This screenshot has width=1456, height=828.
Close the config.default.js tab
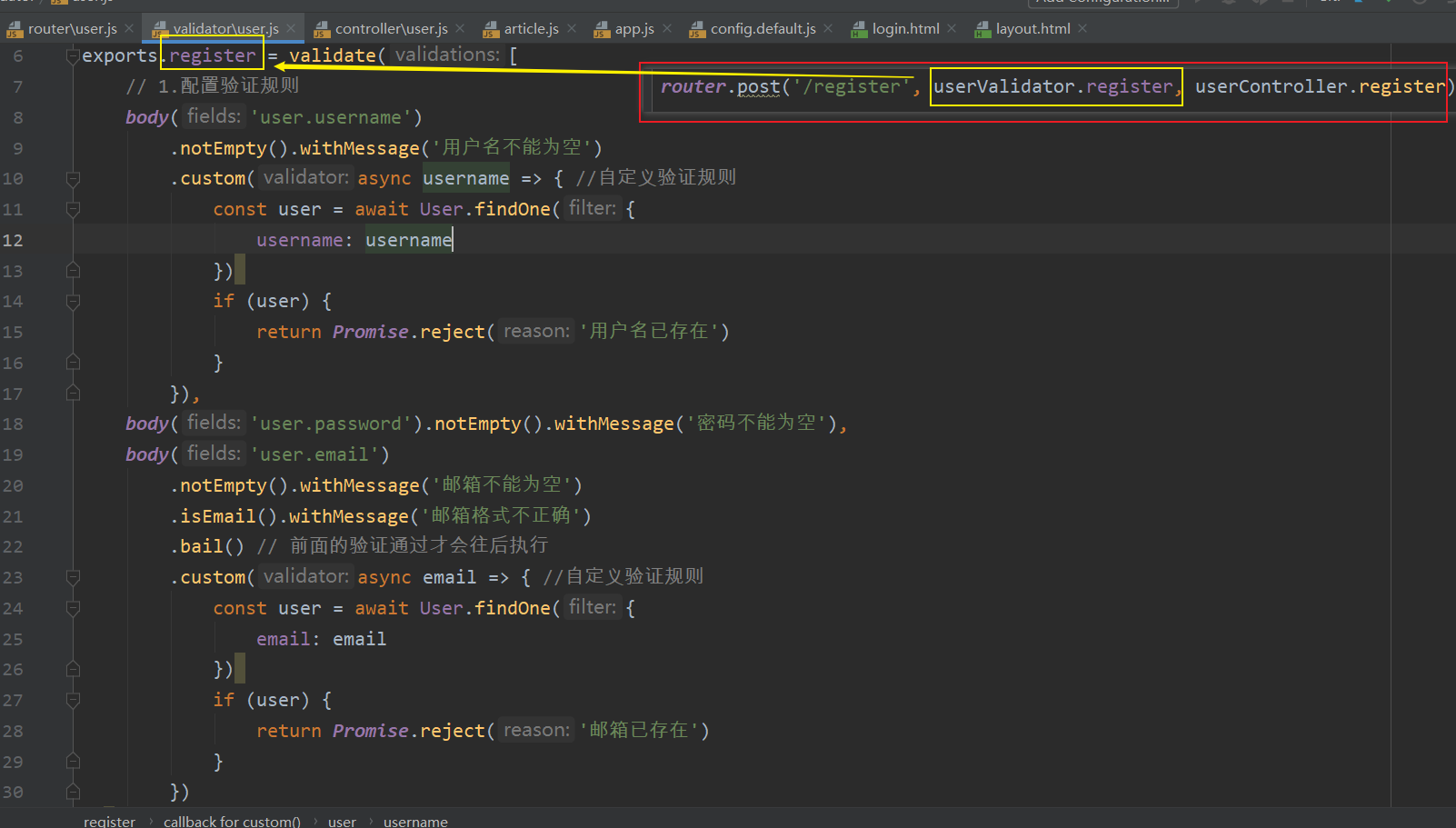(x=828, y=29)
